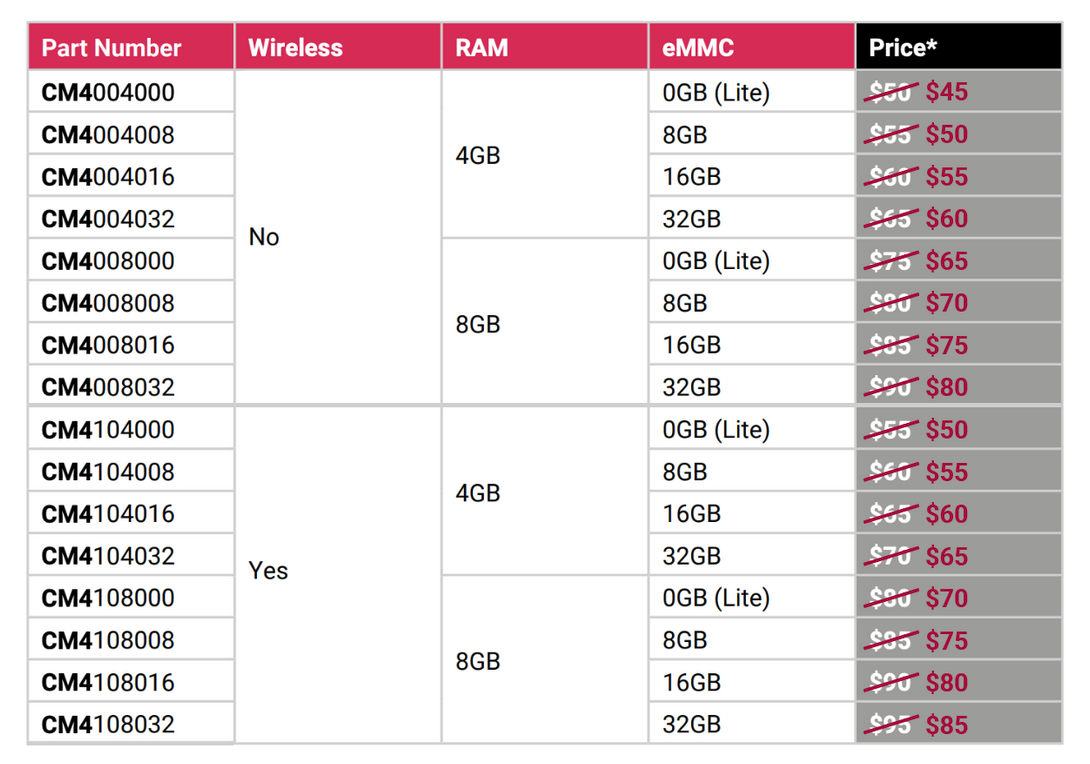The width and height of the screenshot is (1090, 764).
Task: Click part number CM4004032
Action: click(108, 219)
